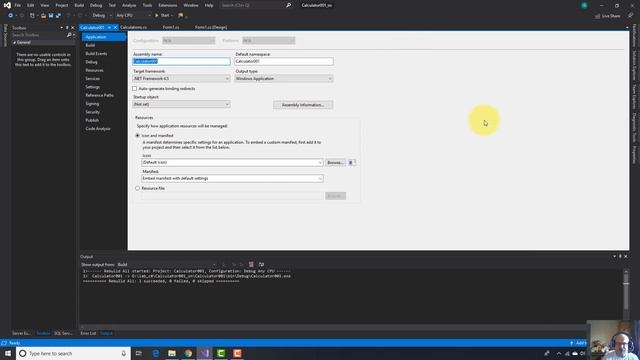Open the Build menu
This screenshot has width=640, height=360.
point(79,5)
